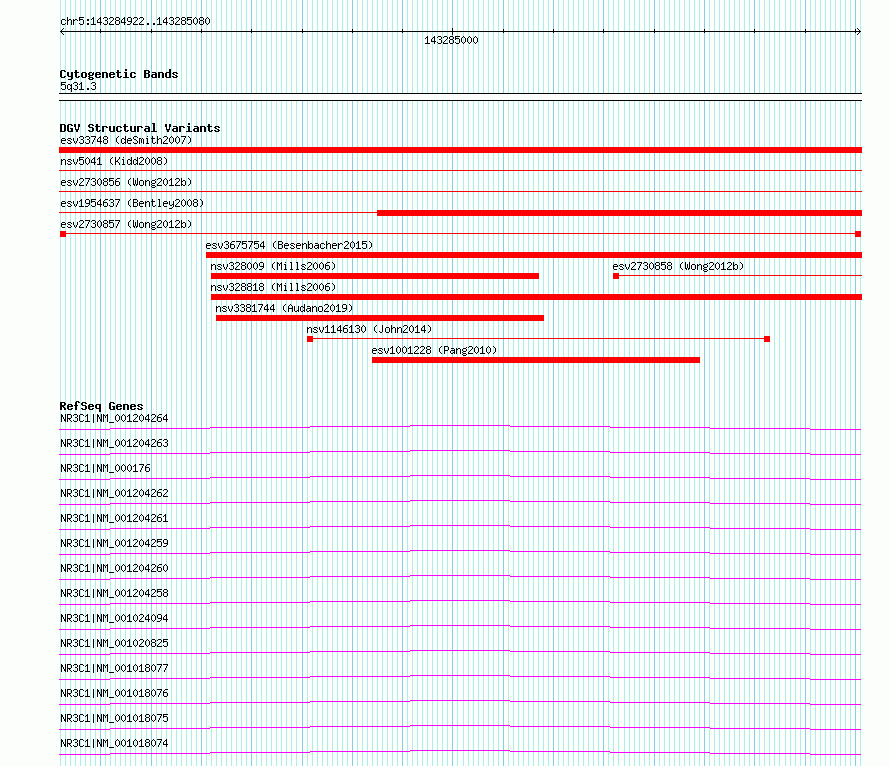Viewport: 890px width, 766px height.
Task: Open variant esv2730858 (Wong2012b) label
Action: coord(678,266)
